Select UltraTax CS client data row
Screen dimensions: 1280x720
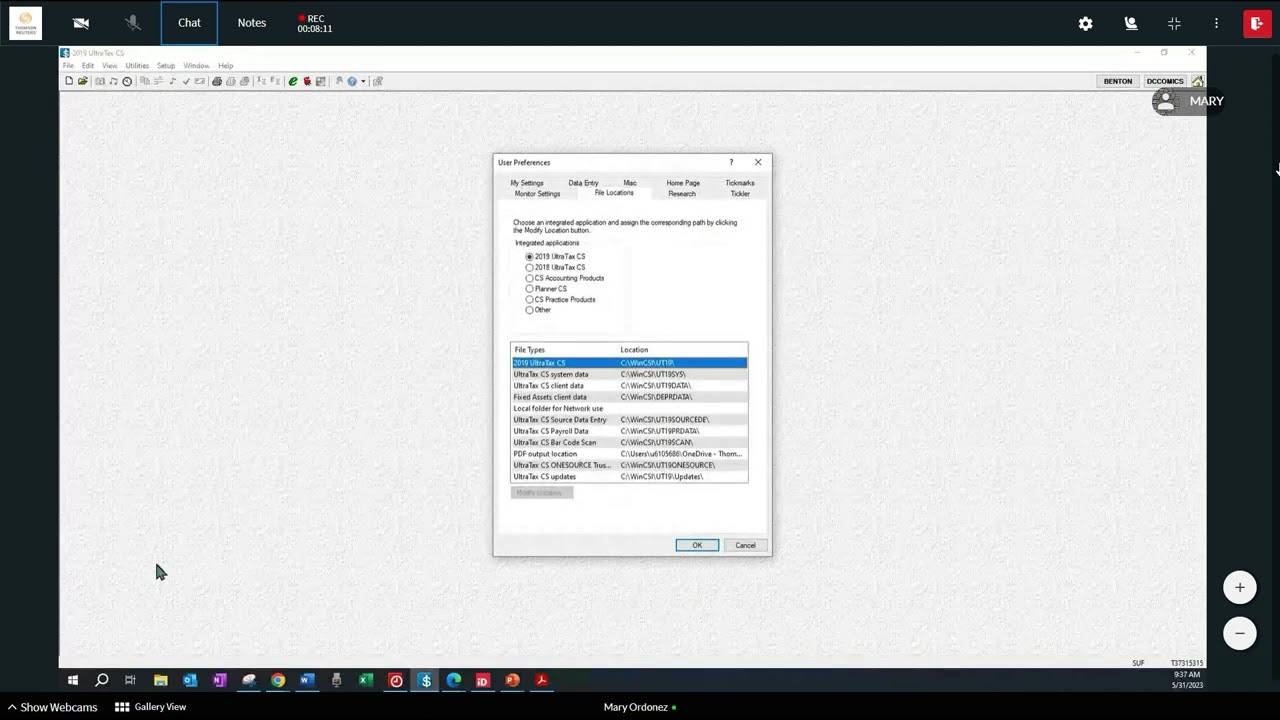tap(629, 386)
